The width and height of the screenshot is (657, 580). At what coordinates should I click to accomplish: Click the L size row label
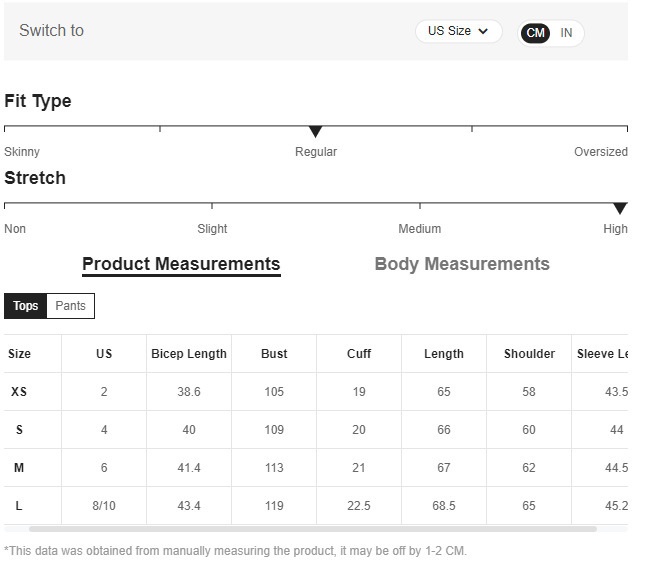tap(19, 506)
